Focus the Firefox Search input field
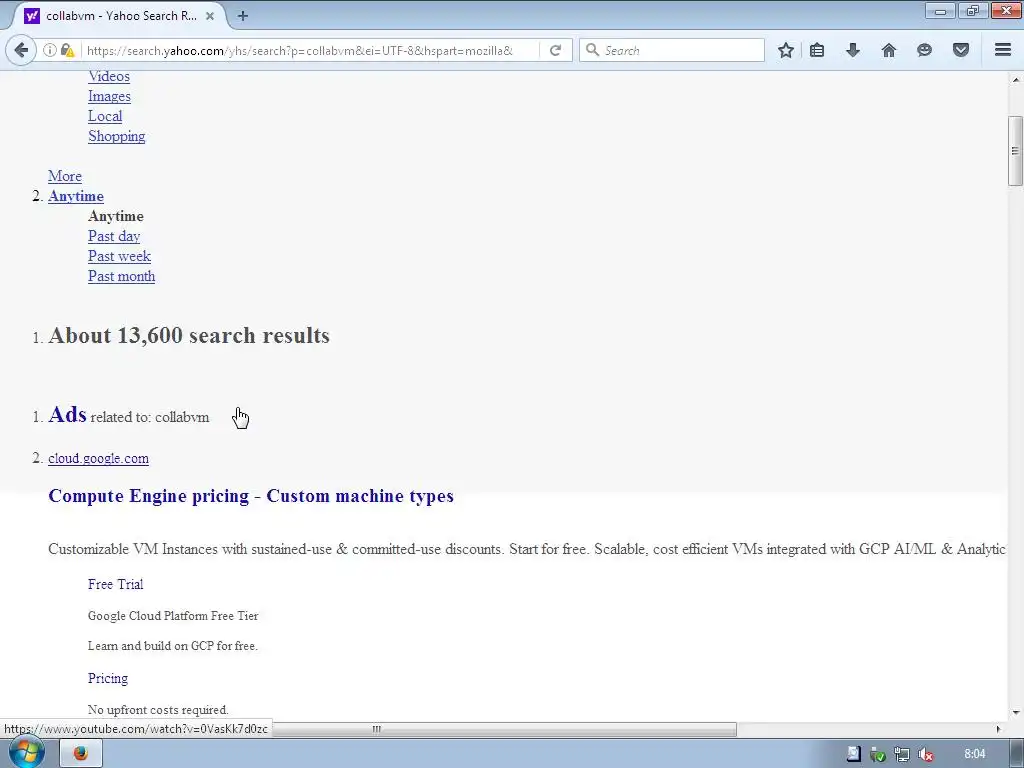1024x768 pixels. point(671,50)
